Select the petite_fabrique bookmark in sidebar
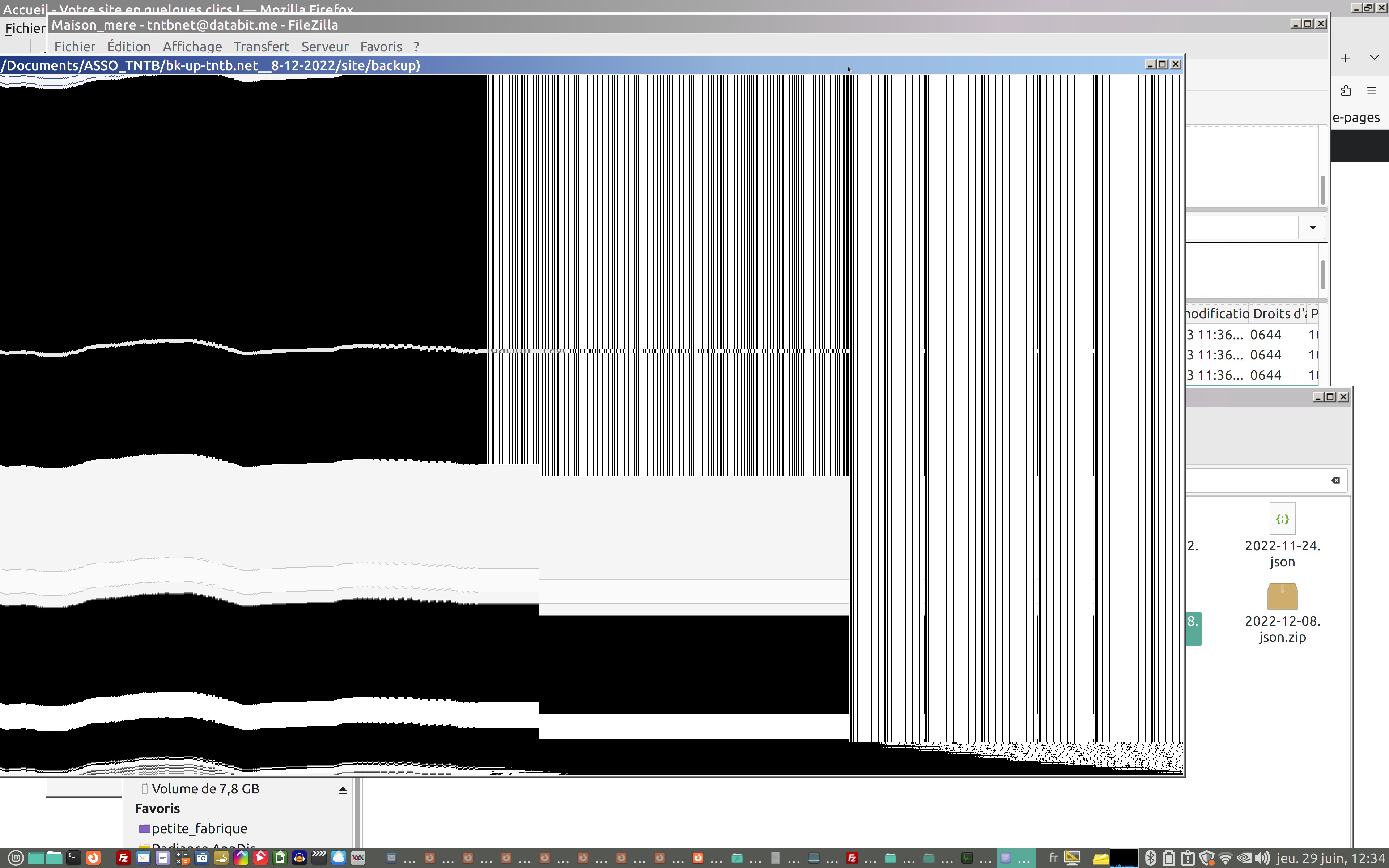Screen dimensions: 1389x868 click(199, 828)
